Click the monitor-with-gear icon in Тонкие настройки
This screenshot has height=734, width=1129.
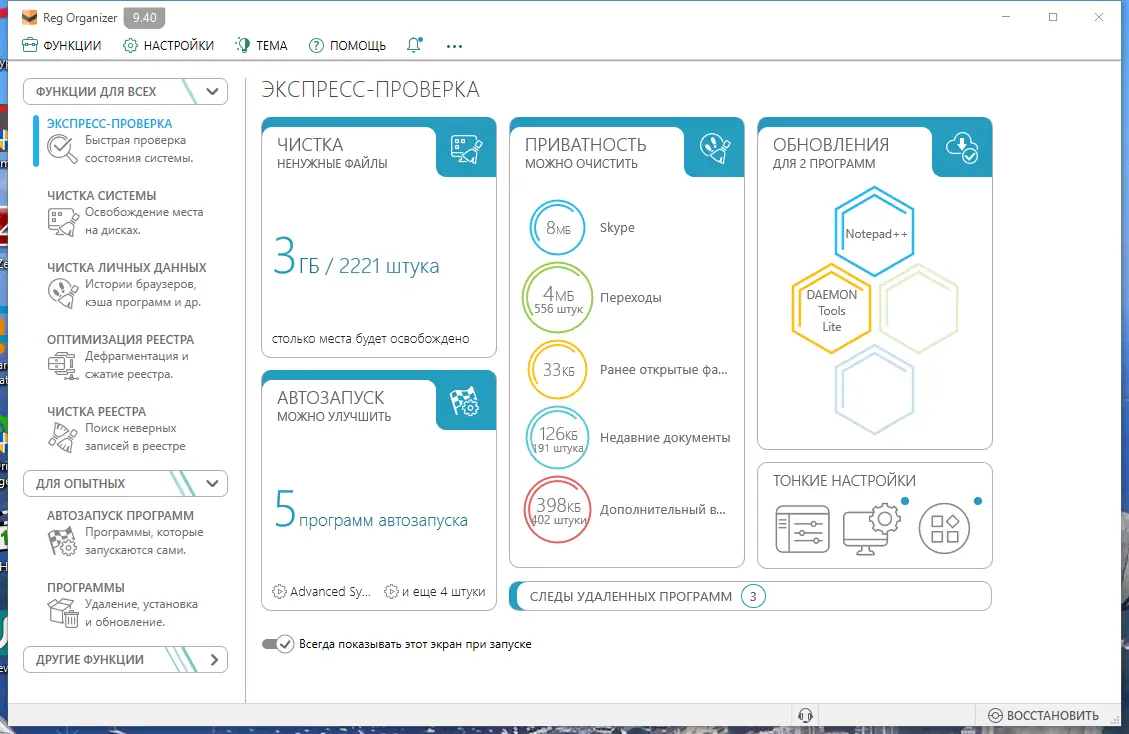pos(873,528)
